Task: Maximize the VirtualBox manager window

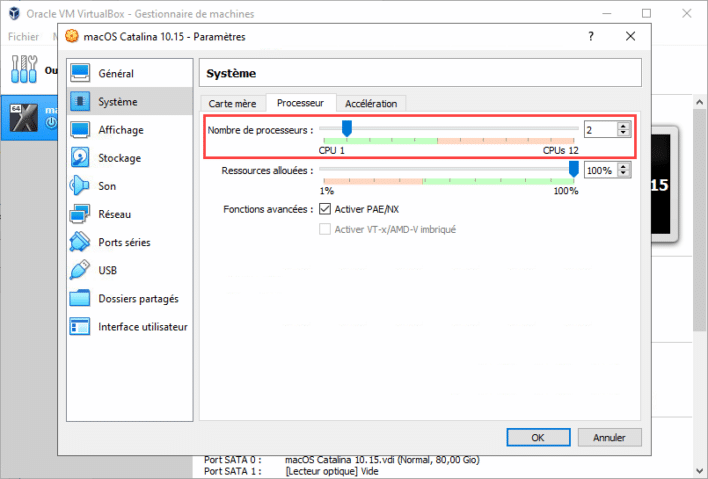Action: click(647, 14)
